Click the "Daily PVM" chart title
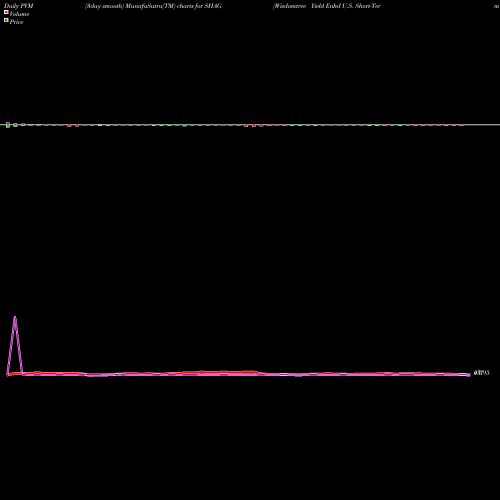Screen dimensions: 500x500 click(19, 6)
